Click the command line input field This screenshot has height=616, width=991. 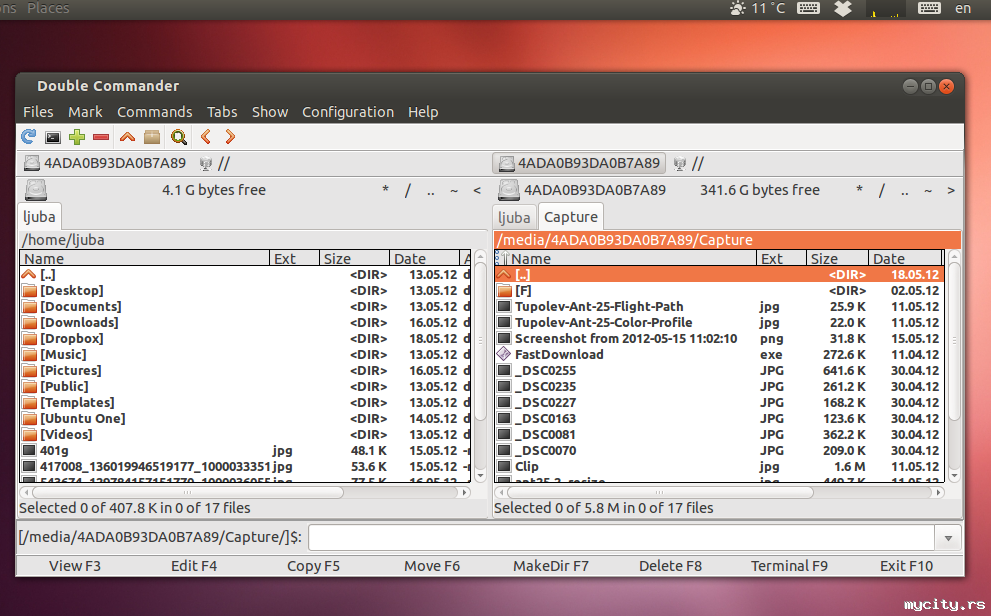pos(621,538)
